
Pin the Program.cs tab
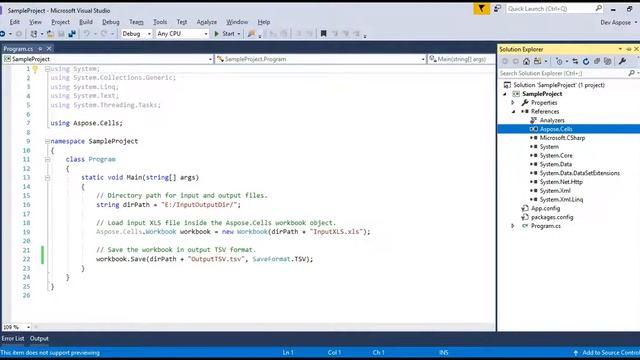pyautogui.click(x=40, y=49)
